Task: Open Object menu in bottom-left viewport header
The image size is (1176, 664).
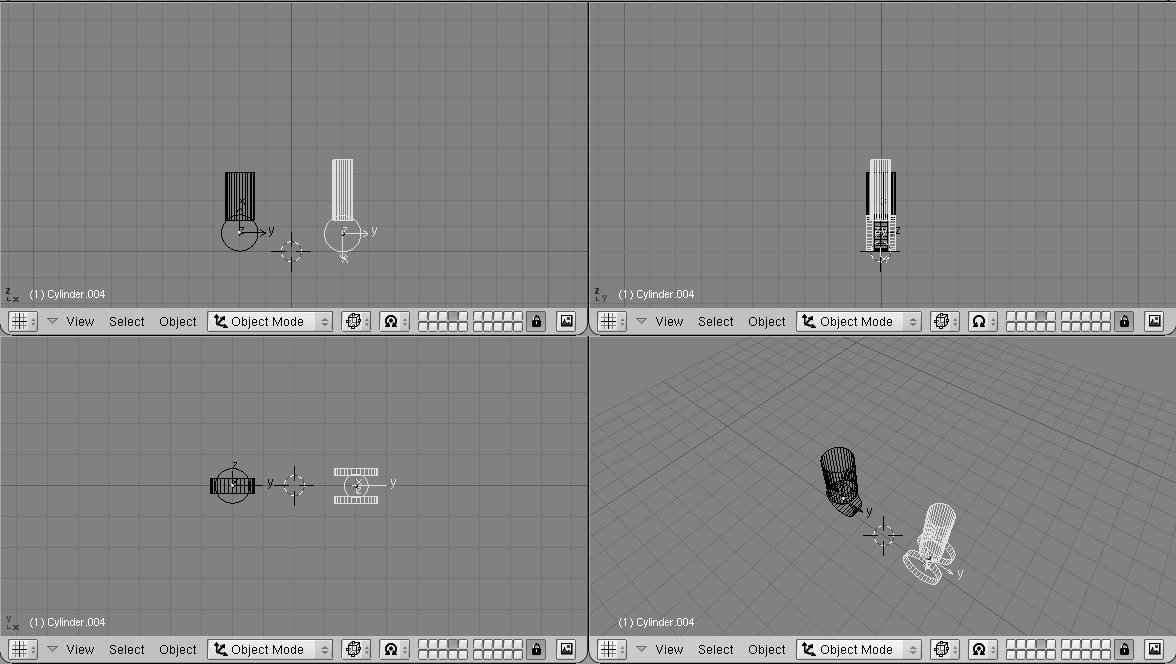Action: tap(178, 649)
